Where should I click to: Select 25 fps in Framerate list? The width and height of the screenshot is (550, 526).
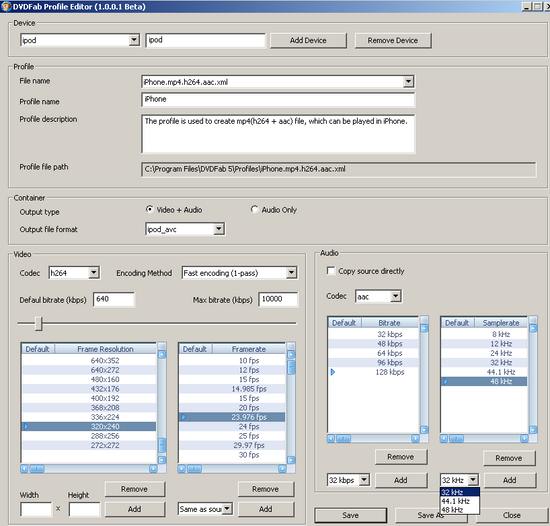click(232, 436)
